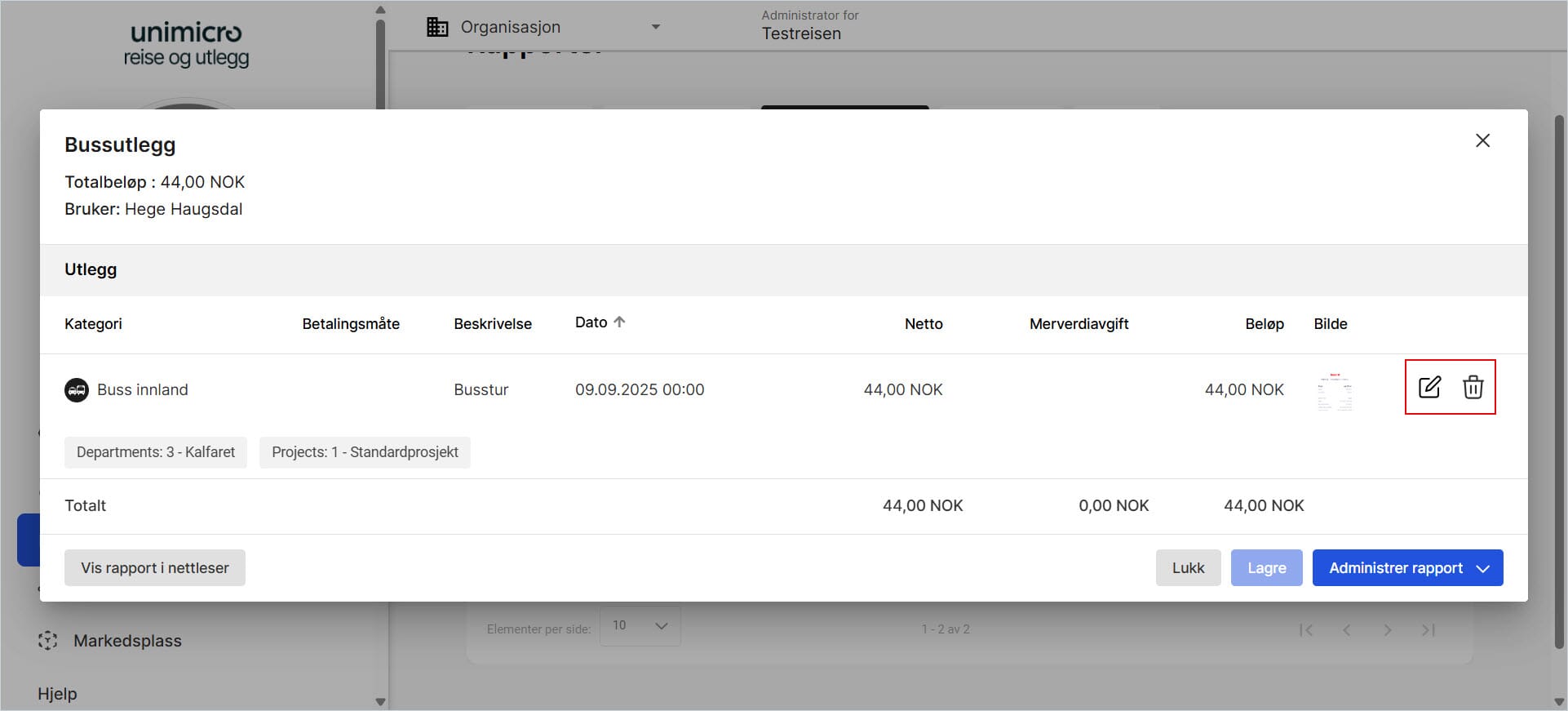1568x711 pixels.
Task: Delete the Buss innland expense with trash icon
Action: [x=1473, y=387]
